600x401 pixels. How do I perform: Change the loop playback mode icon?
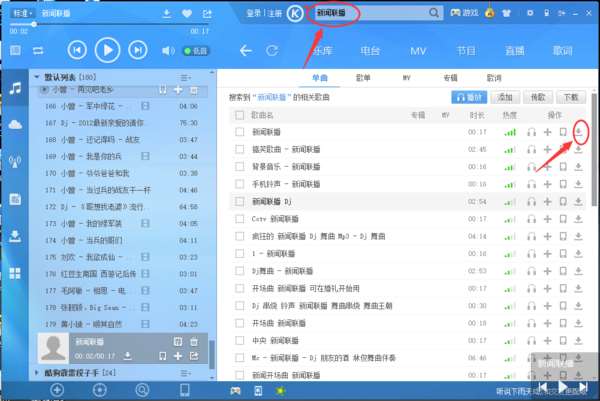[x=38, y=51]
